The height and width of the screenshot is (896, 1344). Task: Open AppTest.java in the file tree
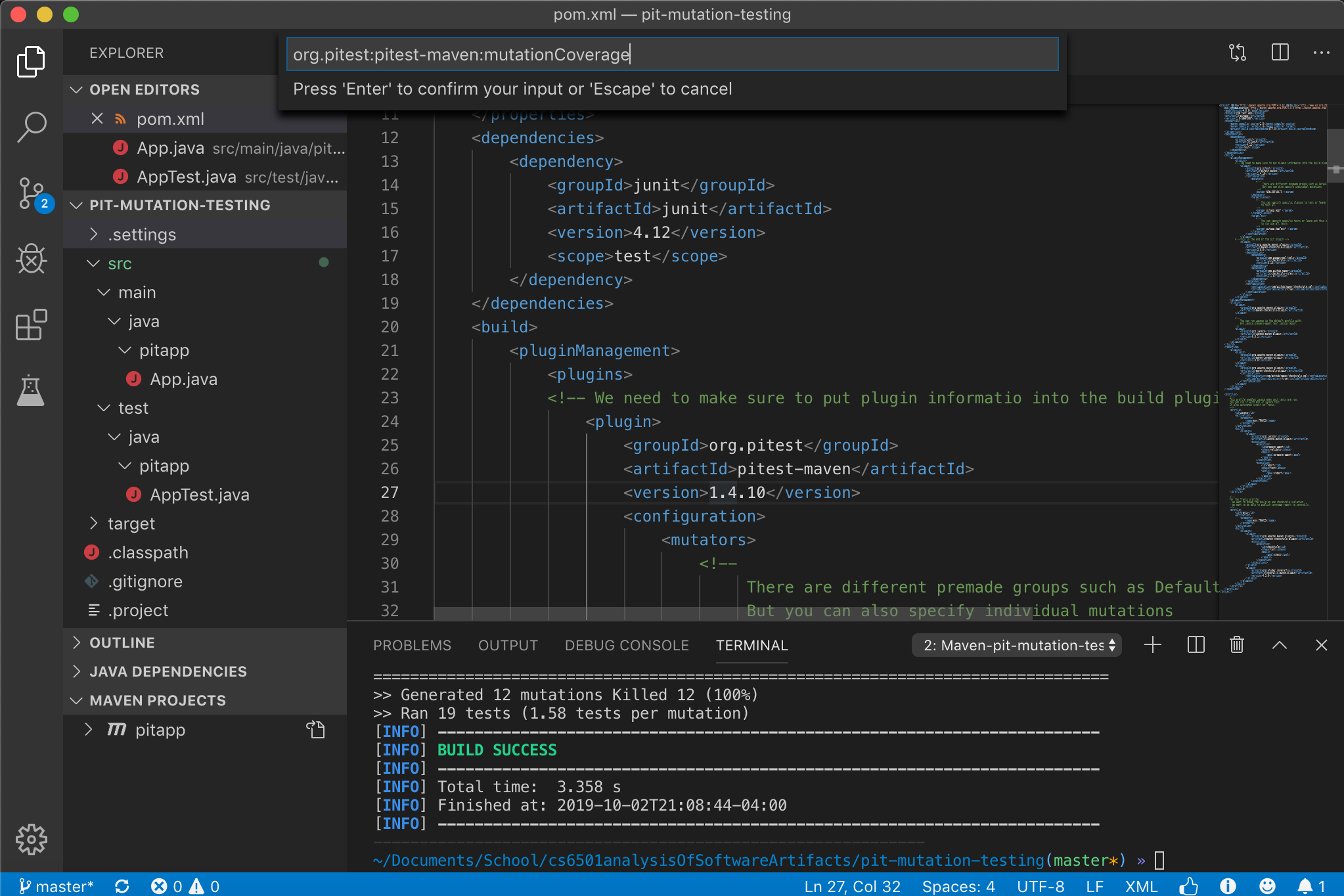coord(199,495)
